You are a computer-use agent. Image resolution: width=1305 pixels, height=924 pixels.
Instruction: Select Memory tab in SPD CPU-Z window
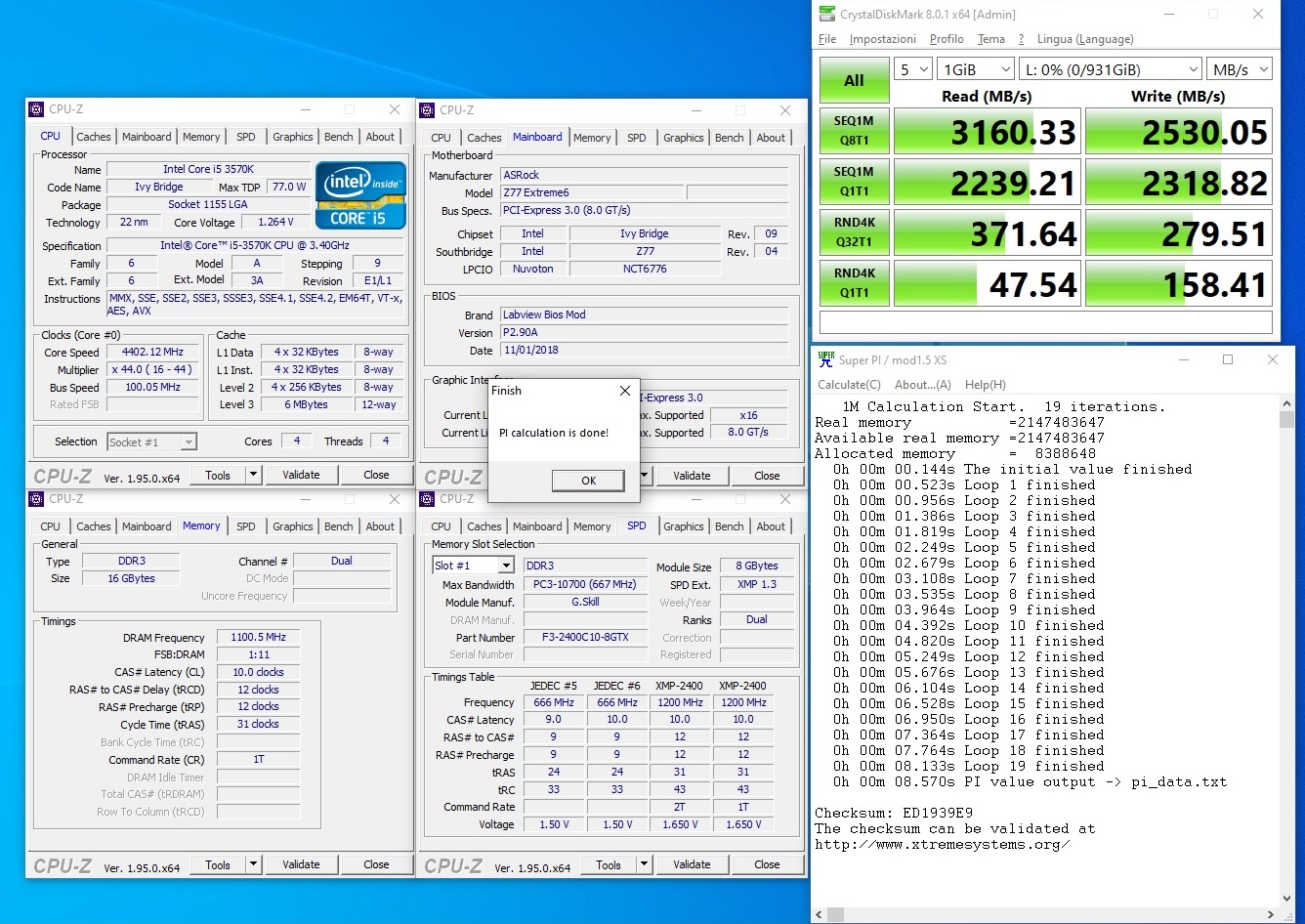point(592,526)
